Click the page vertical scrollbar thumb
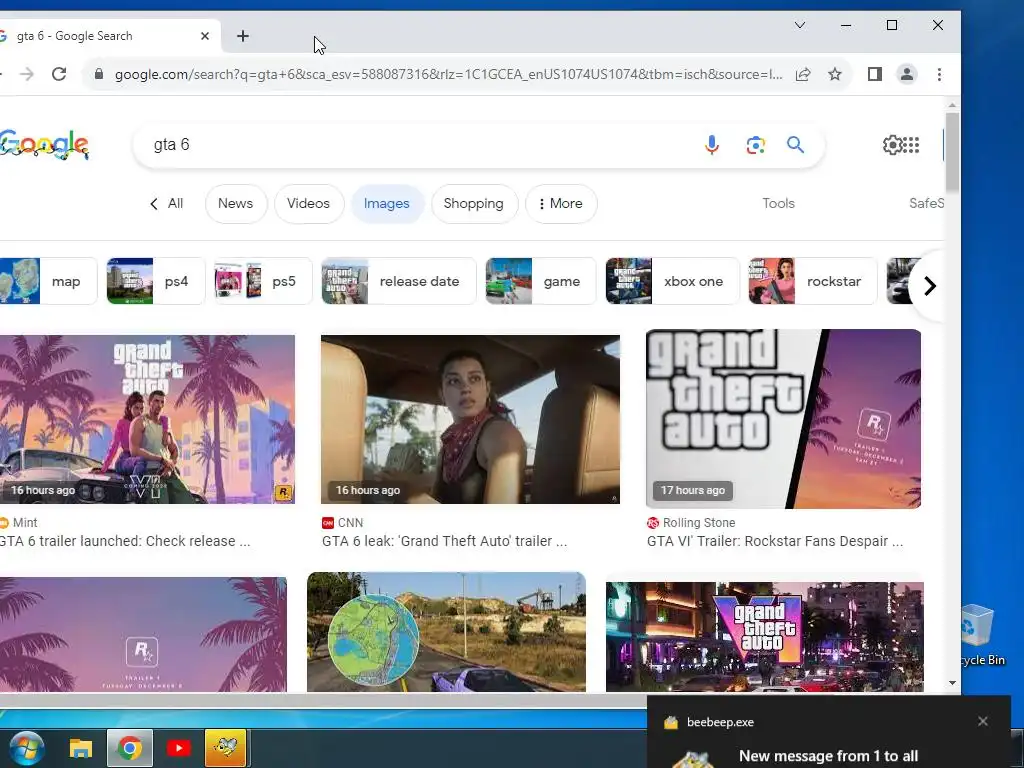The height and width of the screenshot is (768, 1024). coord(952,152)
